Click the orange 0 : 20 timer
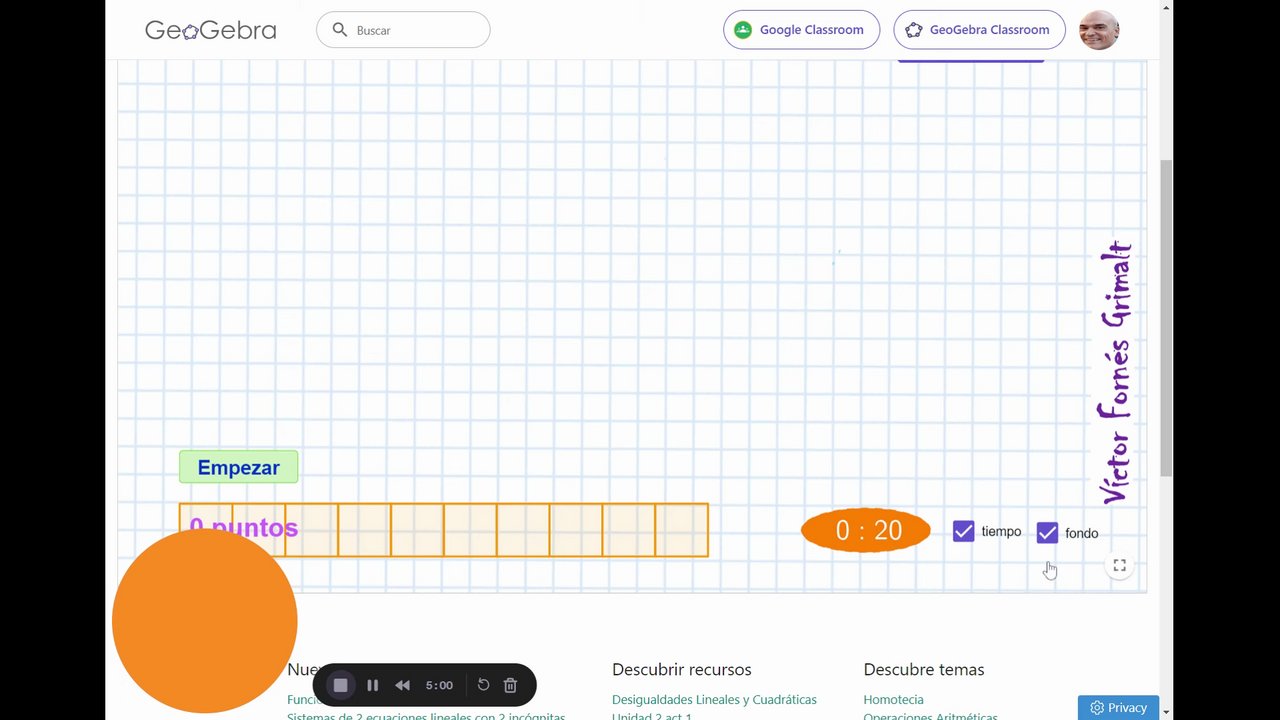1280x720 pixels. click(866, 530)
